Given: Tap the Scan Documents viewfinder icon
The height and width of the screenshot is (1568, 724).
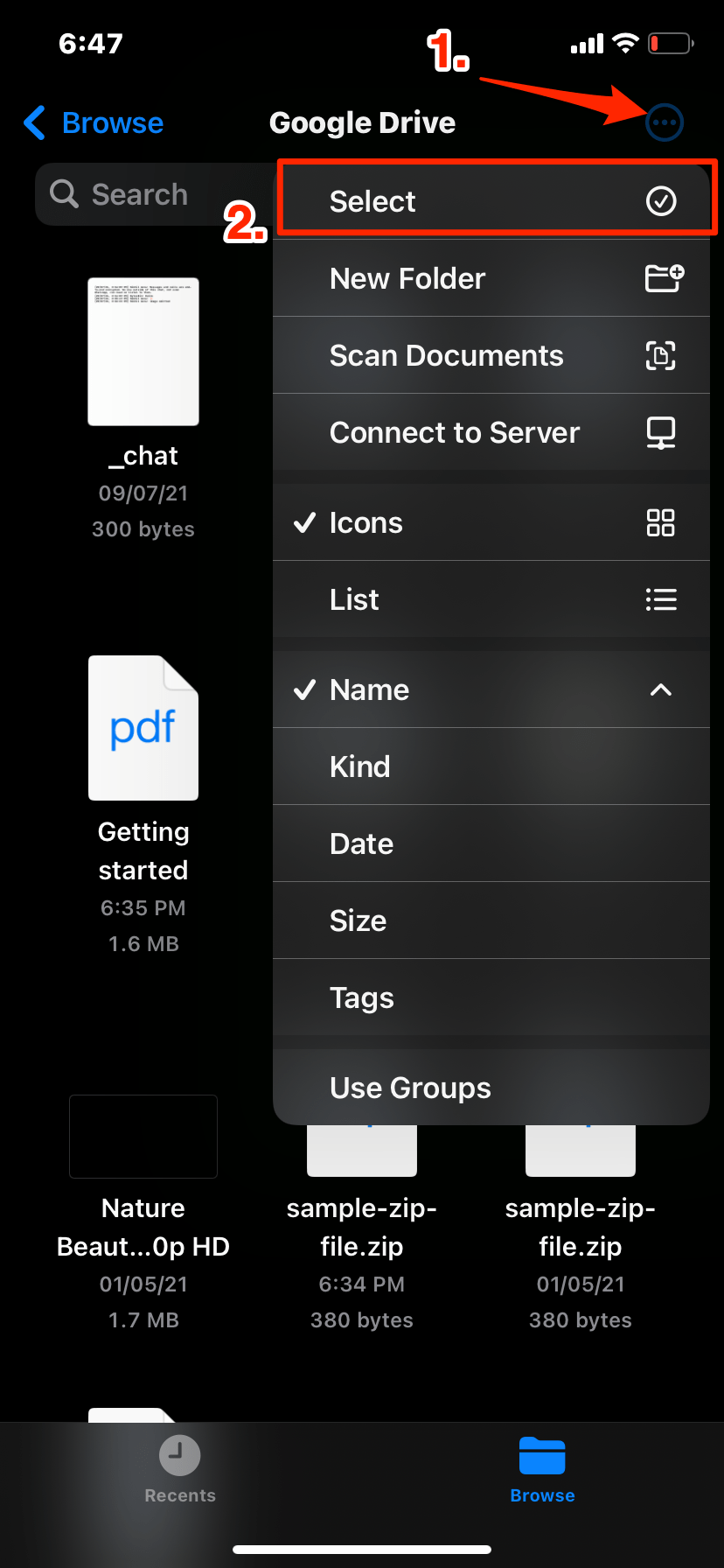Looking at the screenshot, I should (x=661, y=355).
